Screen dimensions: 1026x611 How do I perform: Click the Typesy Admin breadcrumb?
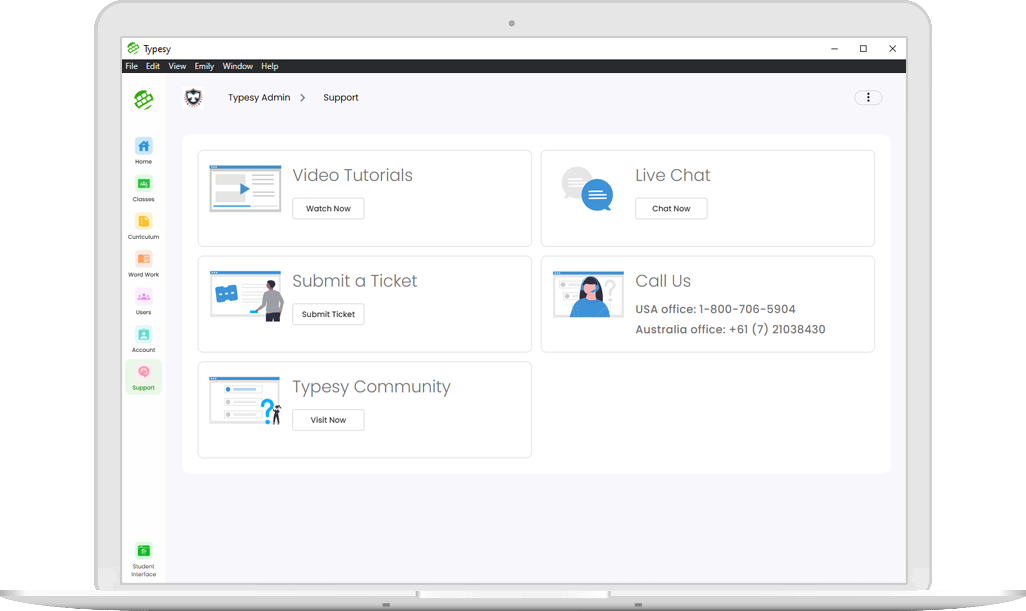(x=259, y=97)
